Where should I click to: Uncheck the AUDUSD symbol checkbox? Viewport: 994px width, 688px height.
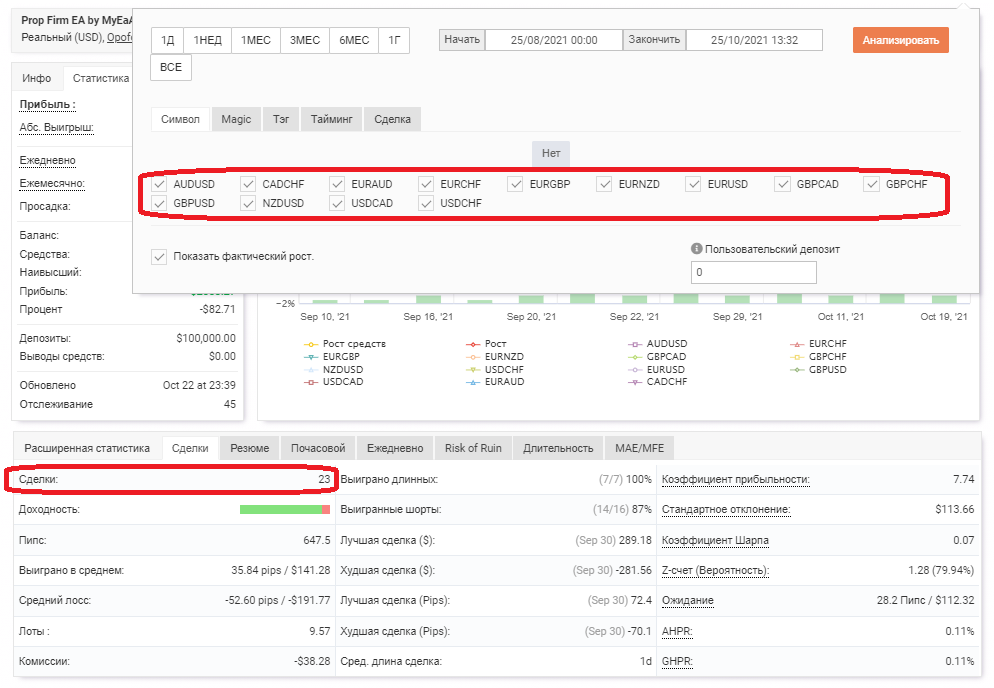click(x=159, y=185)
